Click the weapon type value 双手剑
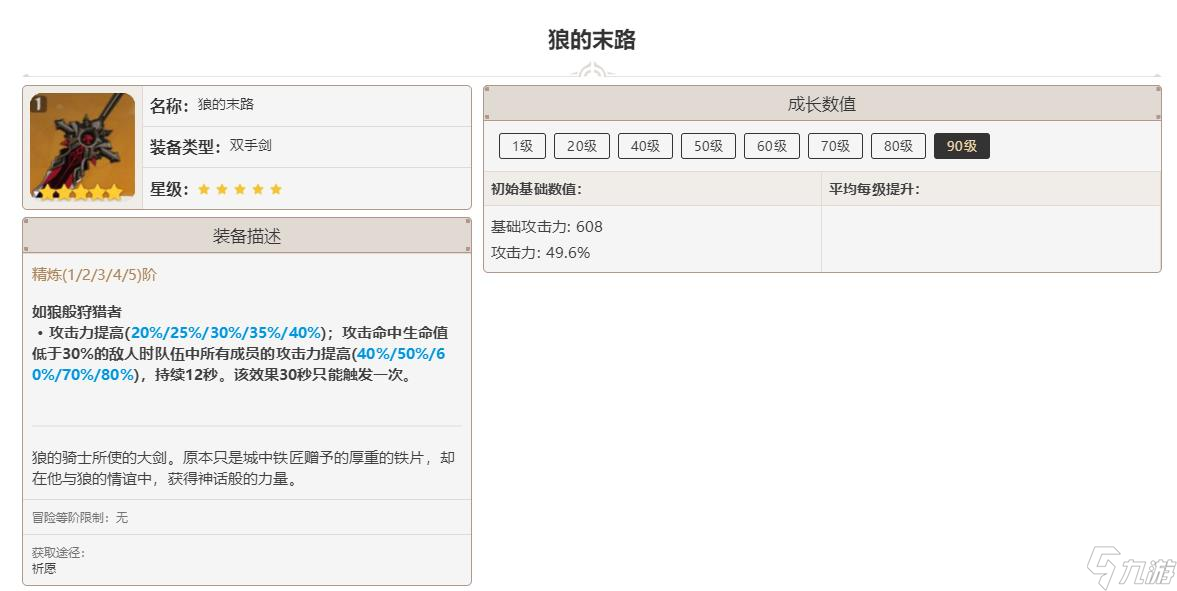Viewport: 1177px width, 591px height. [251, 145]
